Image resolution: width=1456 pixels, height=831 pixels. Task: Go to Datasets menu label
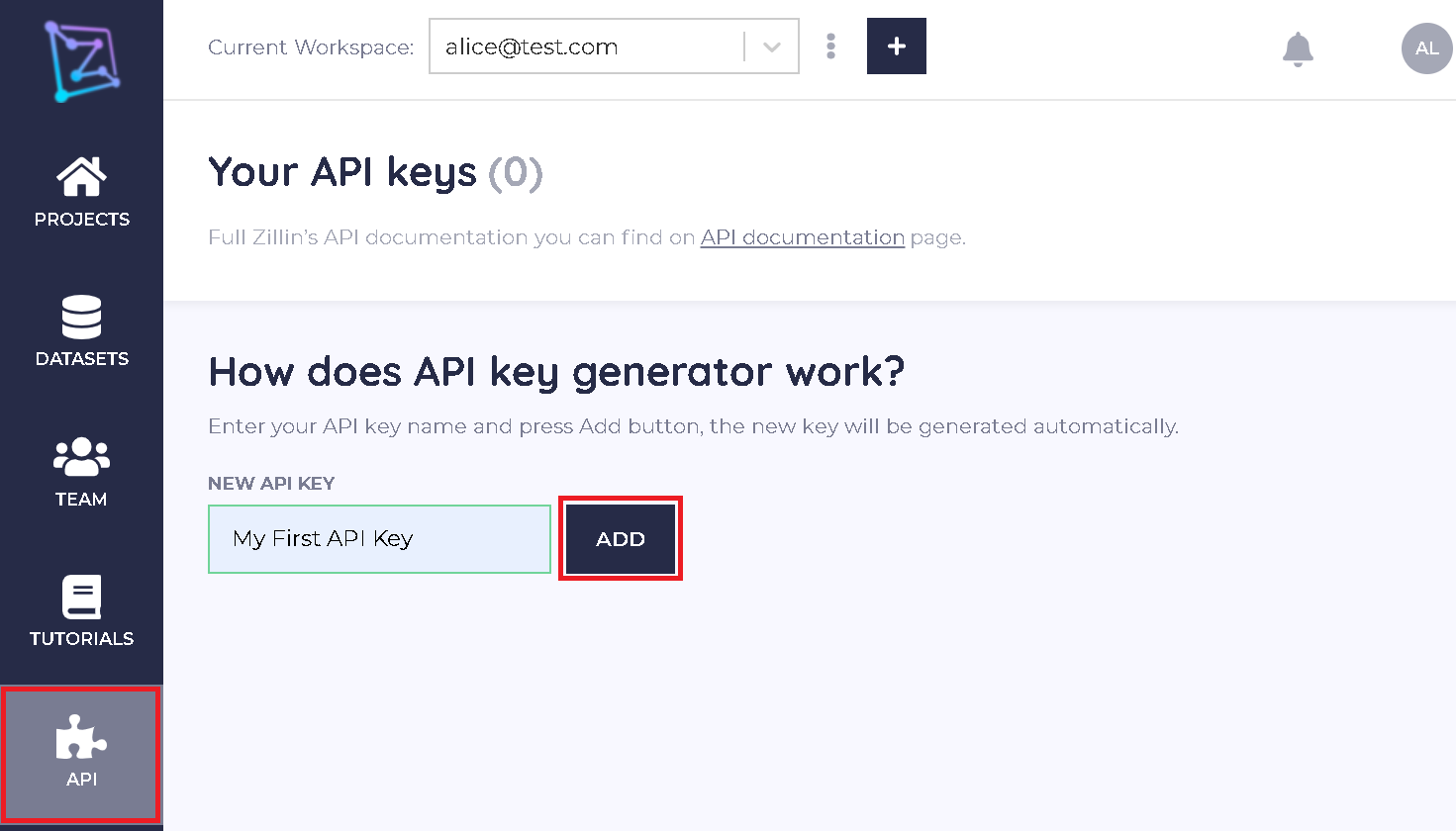[81, 359]
